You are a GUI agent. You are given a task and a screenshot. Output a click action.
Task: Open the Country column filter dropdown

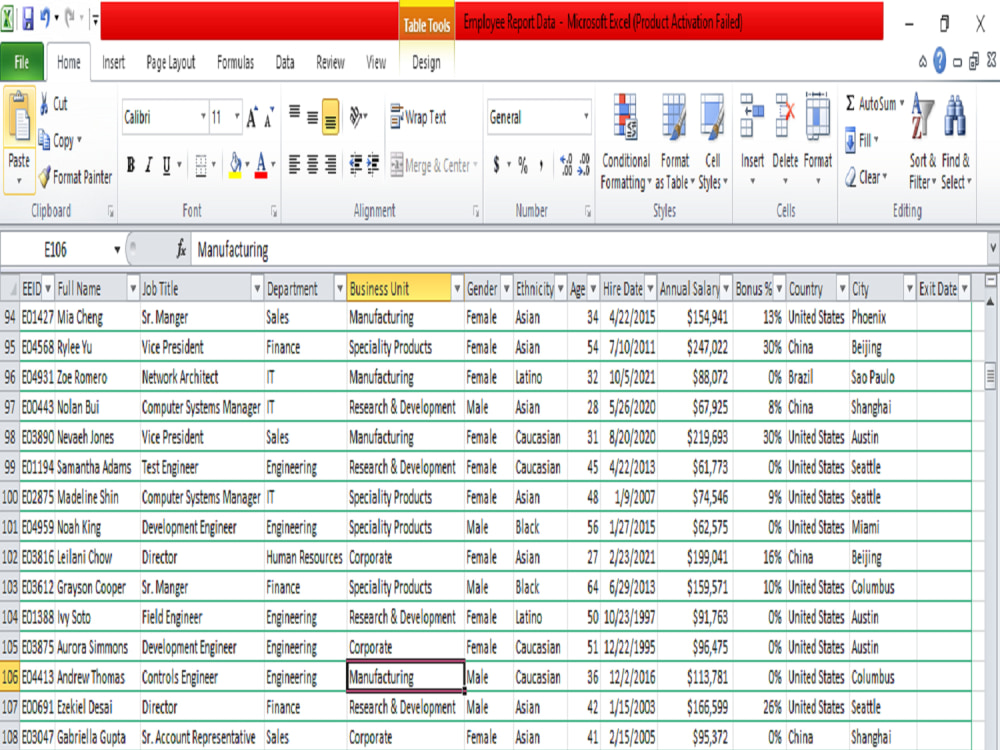pos(842,289)
